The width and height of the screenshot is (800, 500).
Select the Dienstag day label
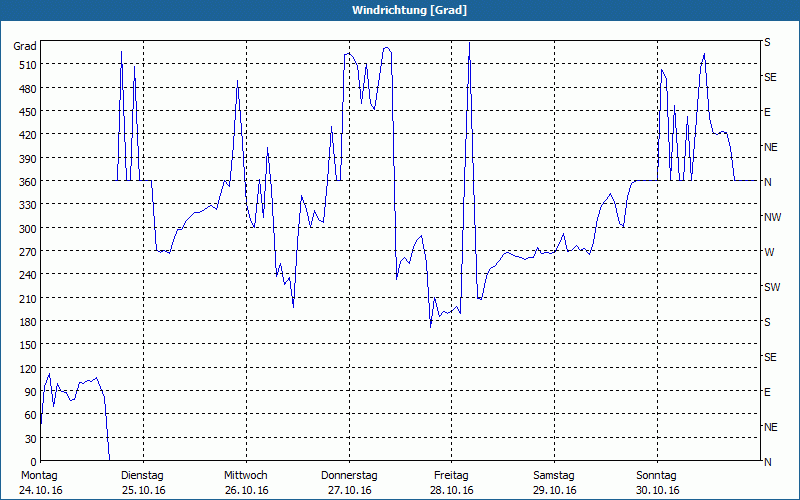[x=142, y=476]
